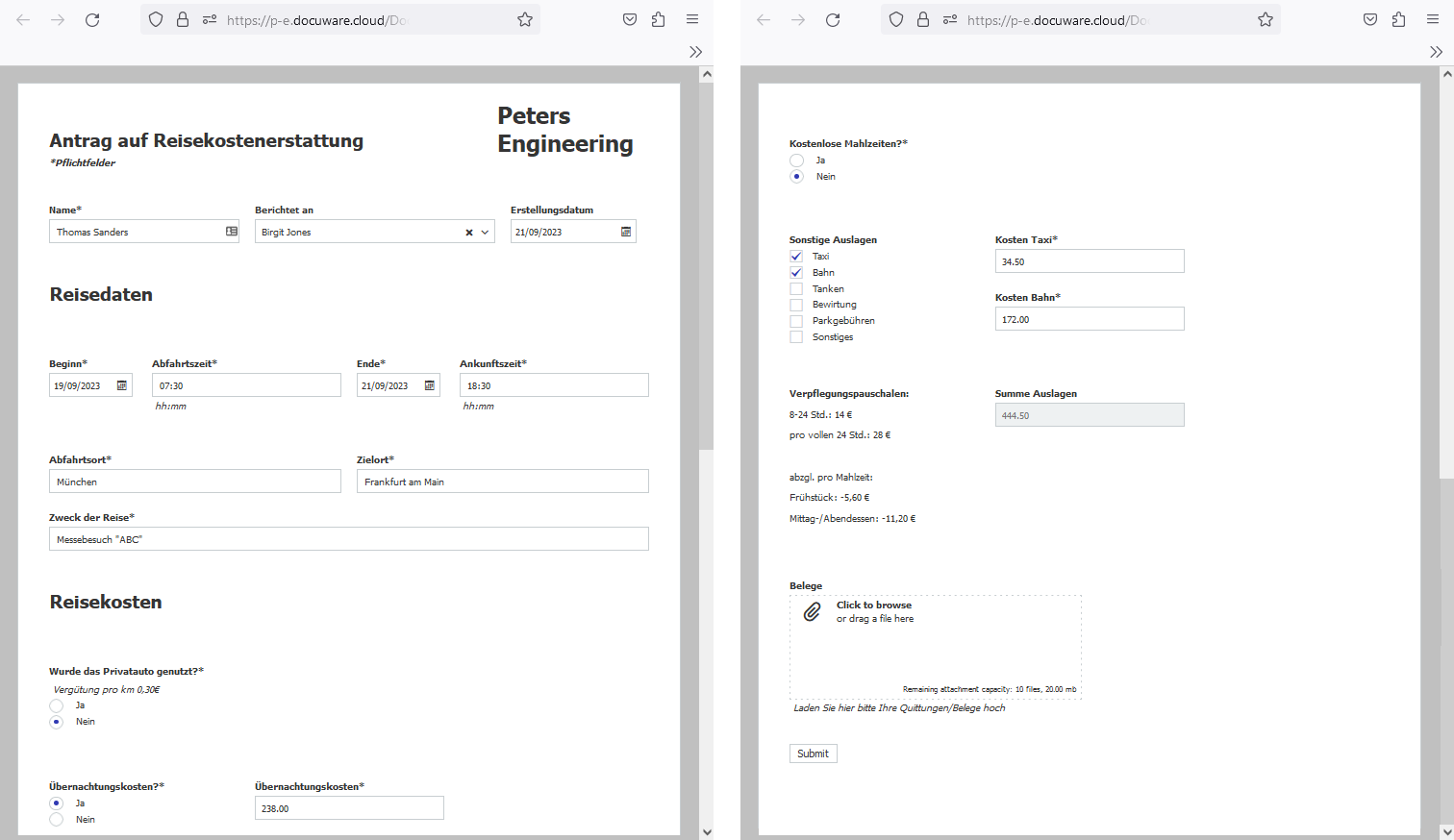Image resolution: width=1454 pixels, height=840 pixels.
Task: Open the Erstellungsdatum calendar picker
Action: click(624, 231)
